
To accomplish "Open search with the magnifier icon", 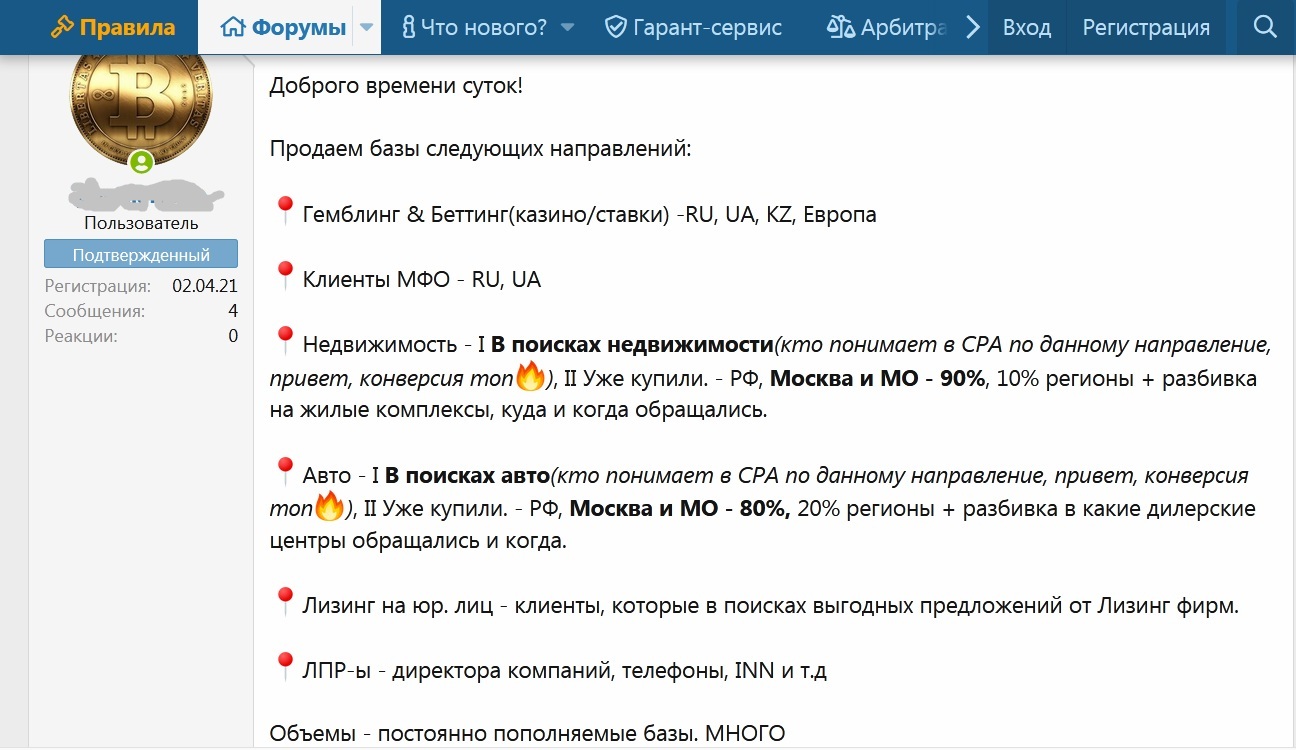I will [1265, 27].
